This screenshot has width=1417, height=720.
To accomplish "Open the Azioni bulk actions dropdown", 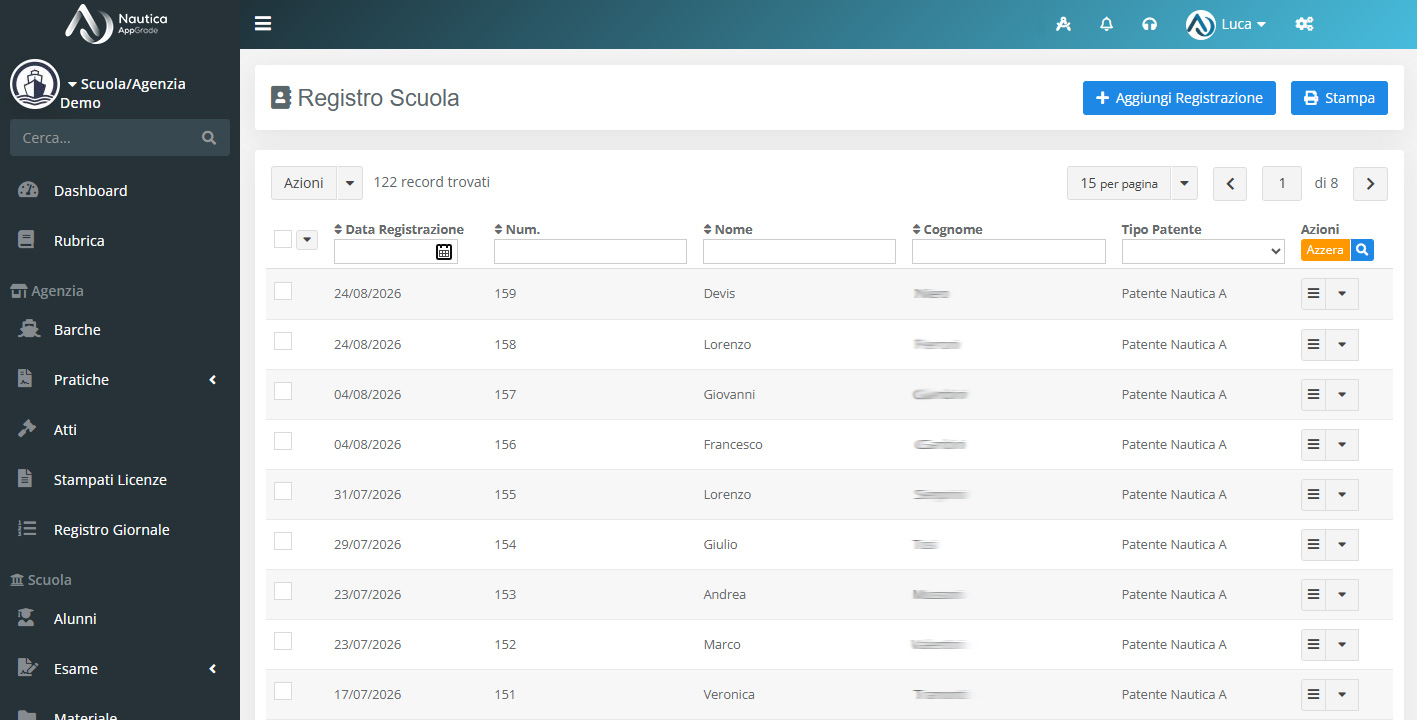I will tap(350, 183).
